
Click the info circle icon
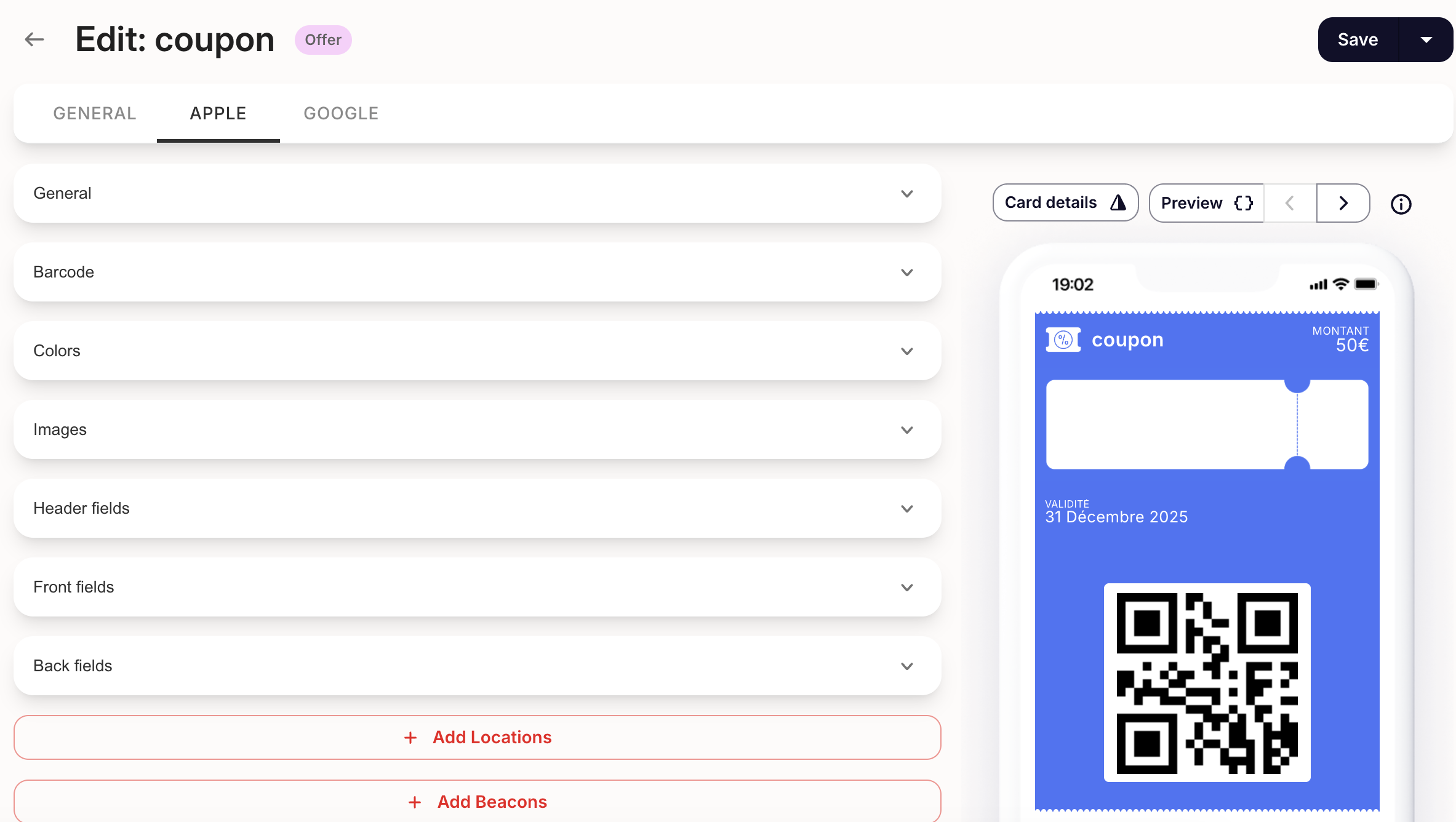click(x=1401, y=204)
